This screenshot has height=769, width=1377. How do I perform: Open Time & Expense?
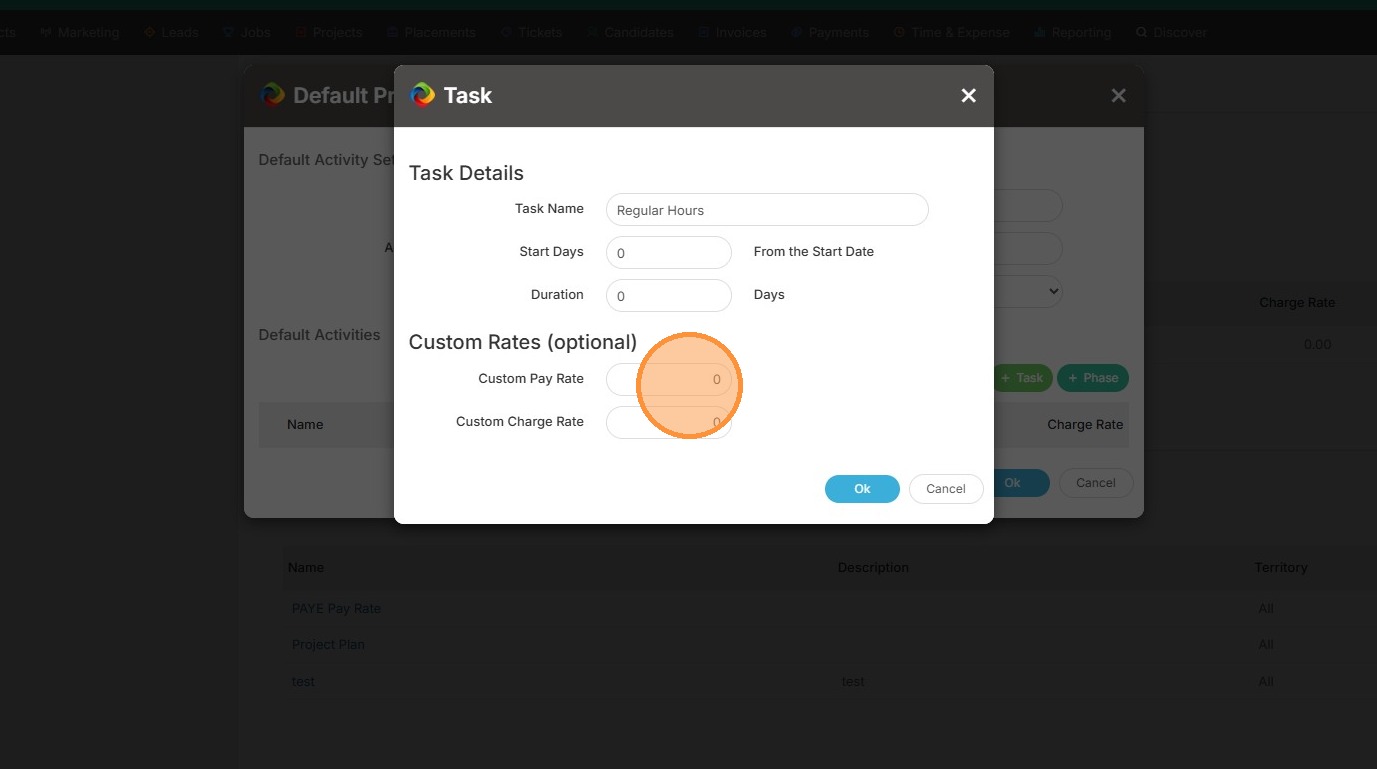coord(951,32)
